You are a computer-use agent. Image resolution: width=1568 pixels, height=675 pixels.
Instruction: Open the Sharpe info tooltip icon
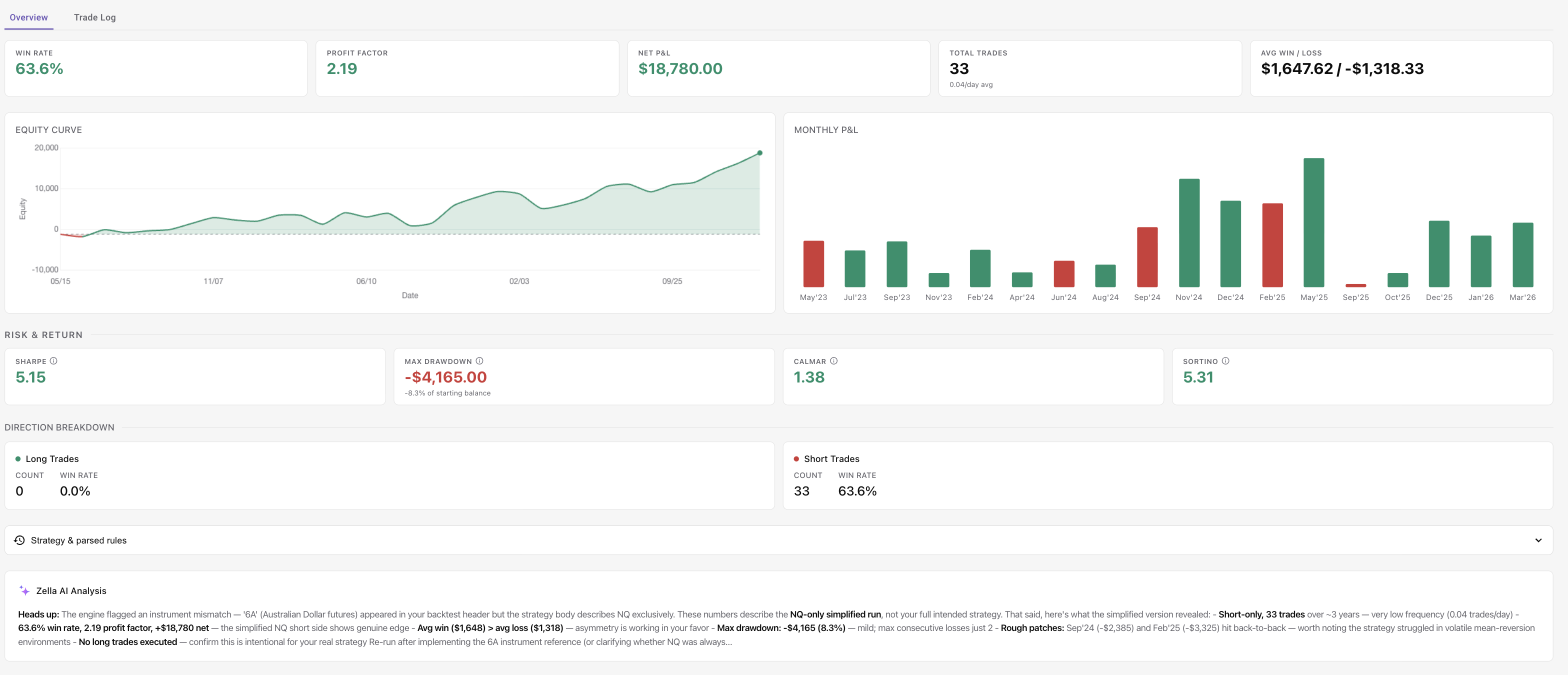coord(53,361)
